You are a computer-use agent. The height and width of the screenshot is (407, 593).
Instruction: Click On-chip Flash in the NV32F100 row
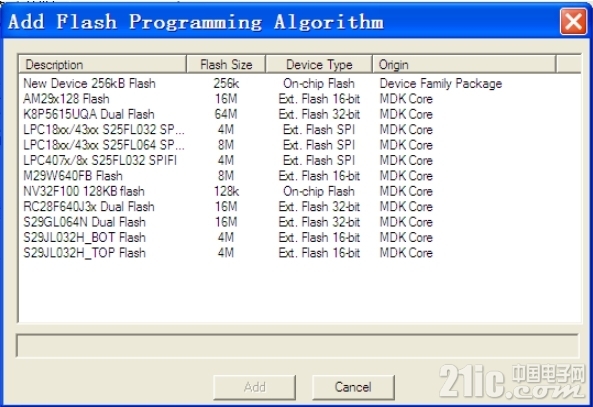coord(319,191)
